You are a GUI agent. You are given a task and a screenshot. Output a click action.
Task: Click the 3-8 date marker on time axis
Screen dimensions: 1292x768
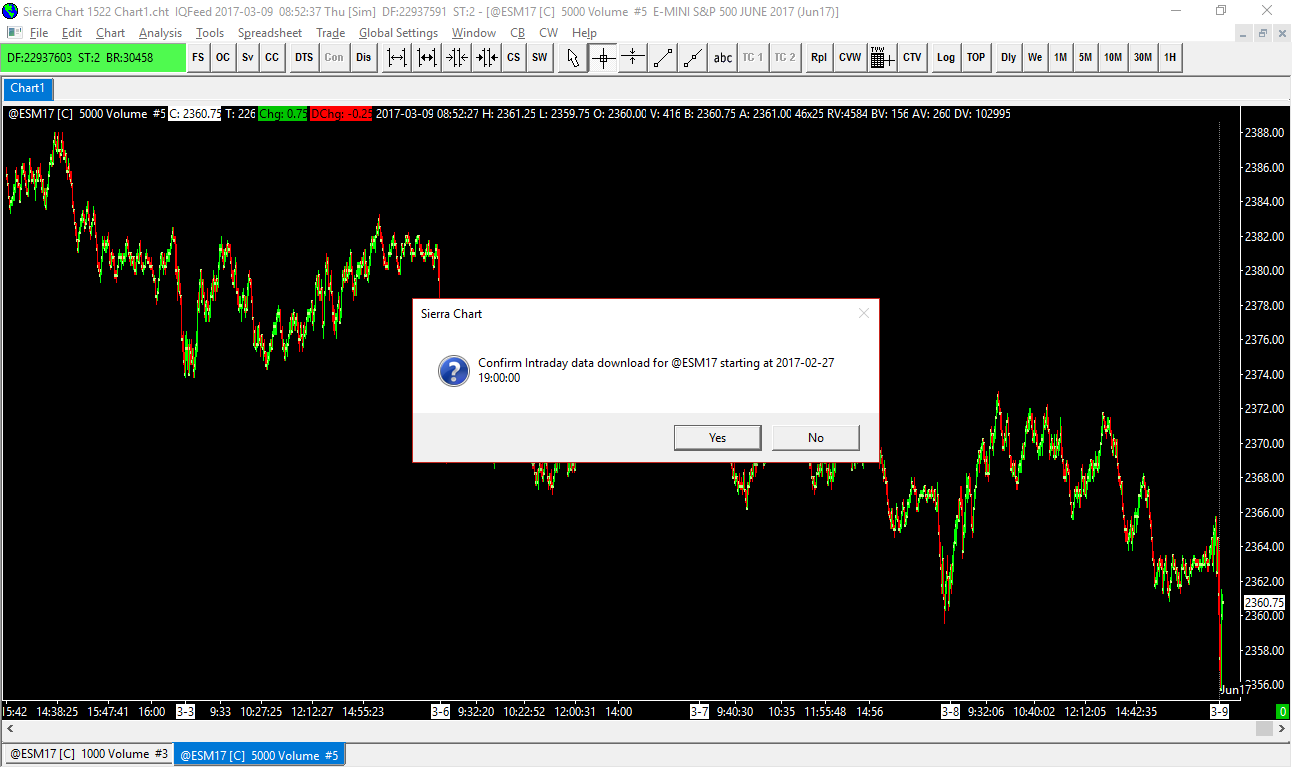click(950, 712)
